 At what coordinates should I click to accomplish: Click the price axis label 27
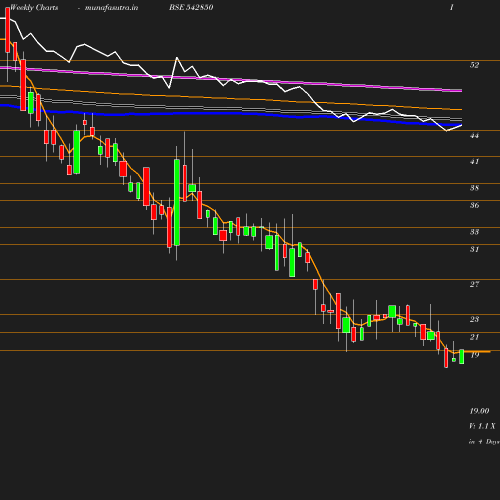coord(474,284)
